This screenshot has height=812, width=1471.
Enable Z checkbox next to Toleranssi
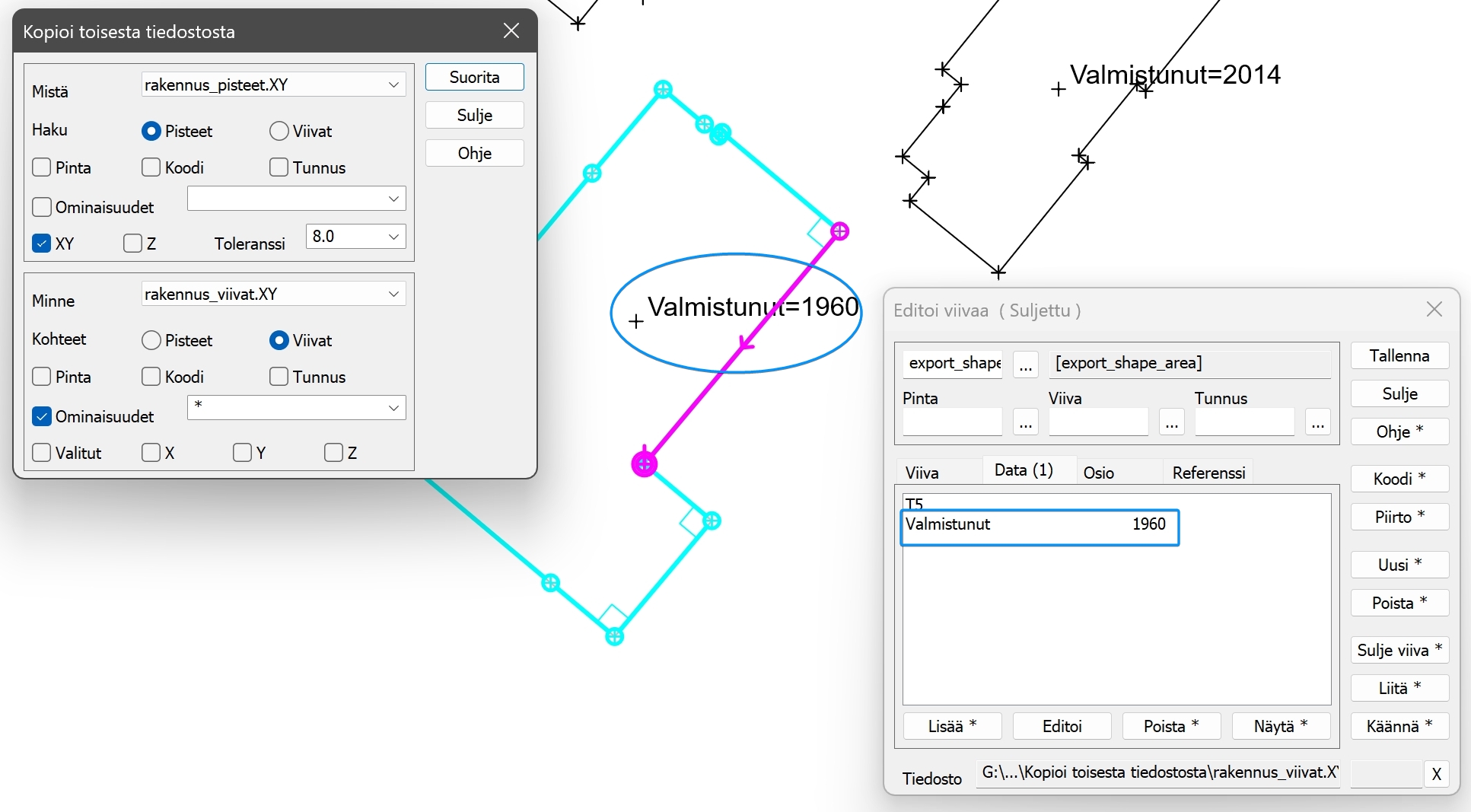pyautogui.click(x=132, y=244)
